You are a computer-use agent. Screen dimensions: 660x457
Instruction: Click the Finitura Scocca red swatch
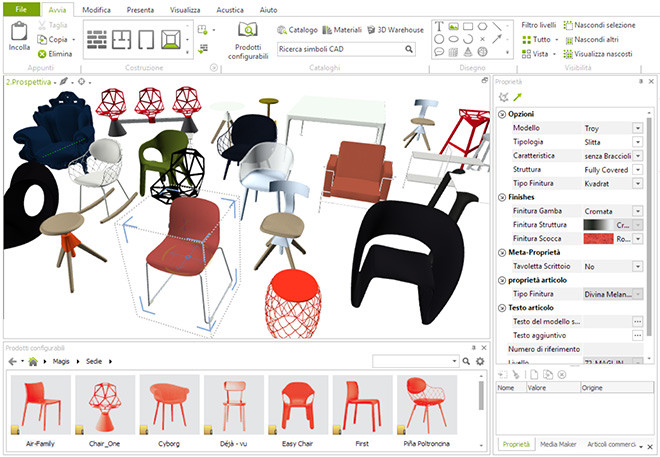point(598,239)
